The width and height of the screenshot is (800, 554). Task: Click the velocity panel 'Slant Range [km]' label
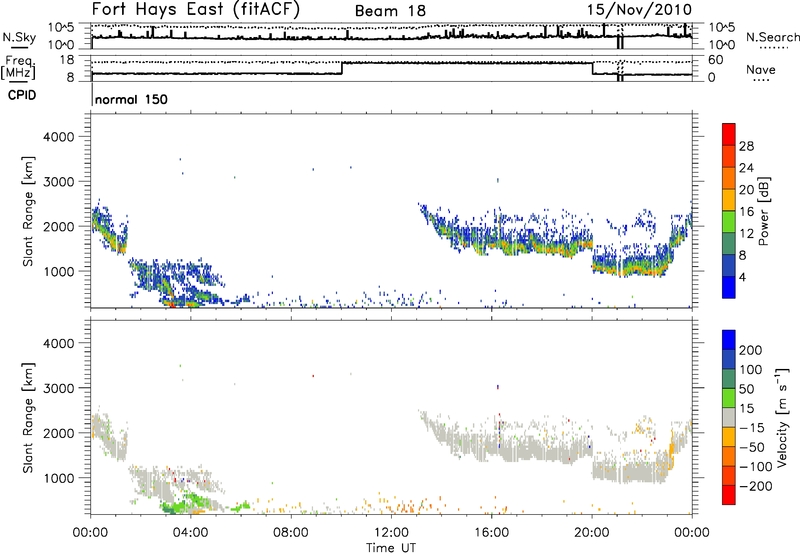coord(28,418)
